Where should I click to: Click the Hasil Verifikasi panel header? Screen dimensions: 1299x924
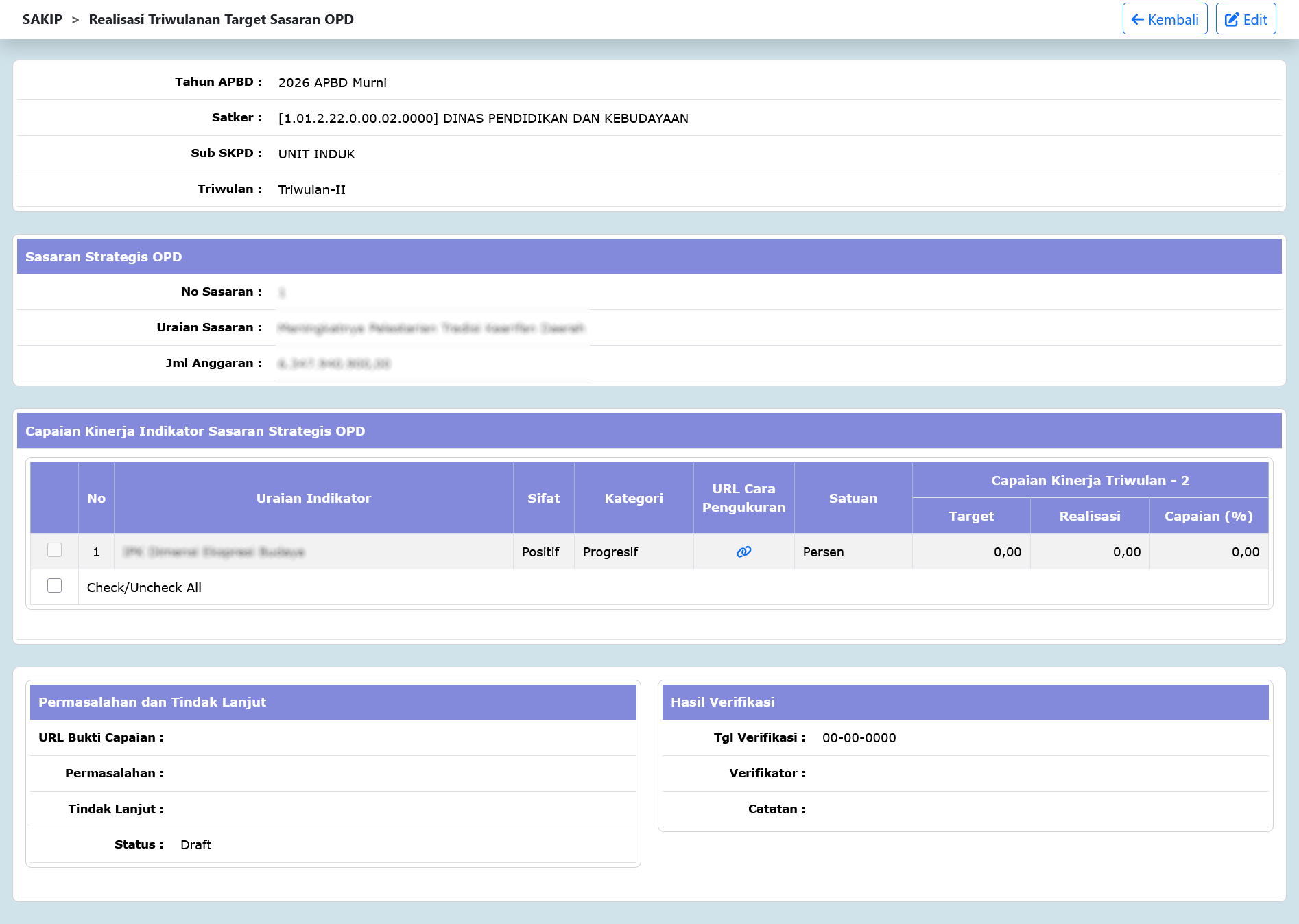965,702
